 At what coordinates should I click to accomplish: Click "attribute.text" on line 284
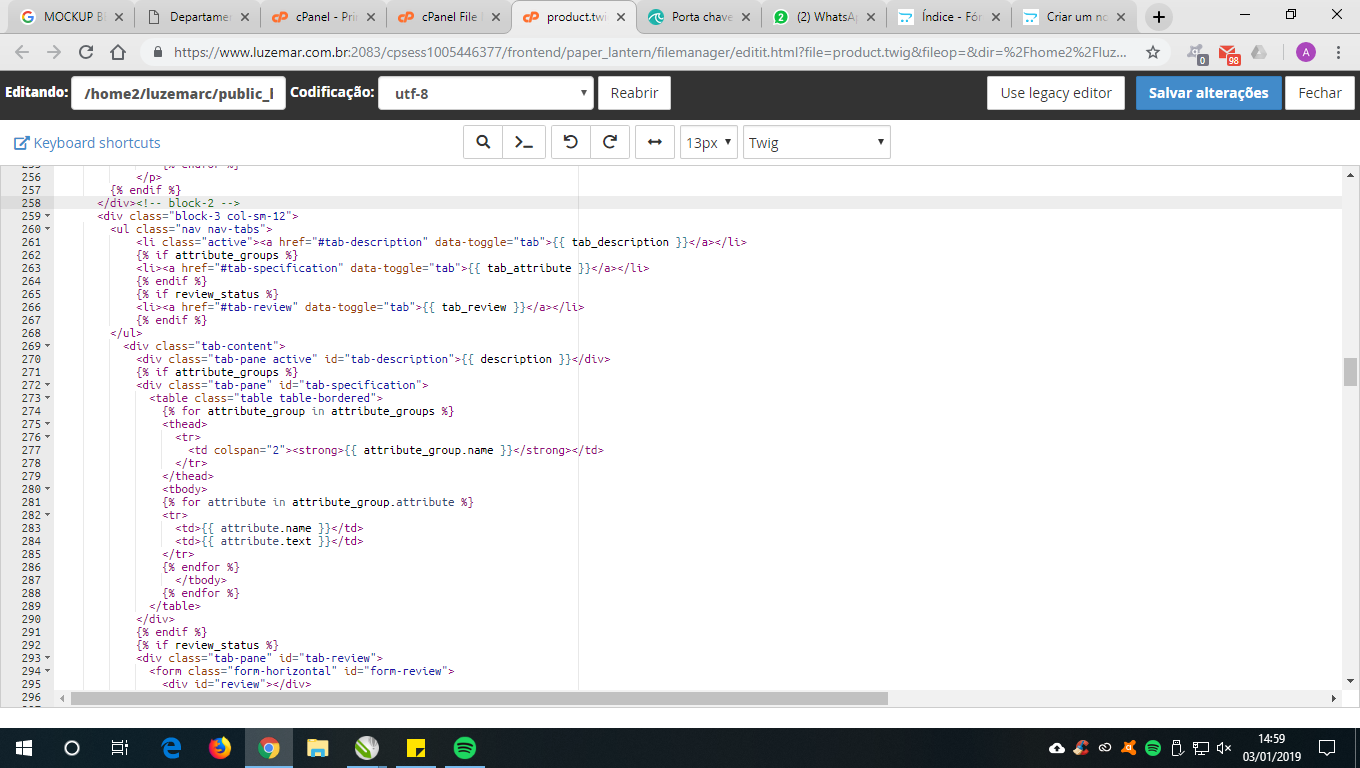coord(266,541)
